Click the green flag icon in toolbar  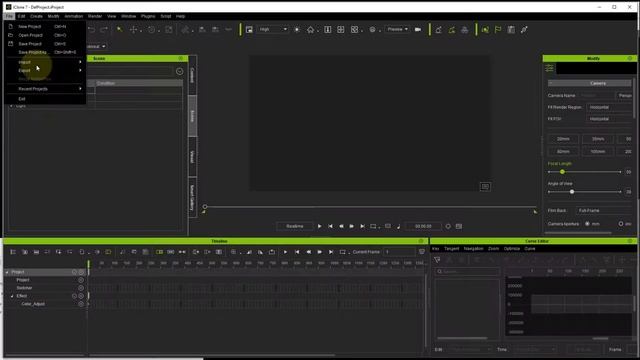coord(498,29)
